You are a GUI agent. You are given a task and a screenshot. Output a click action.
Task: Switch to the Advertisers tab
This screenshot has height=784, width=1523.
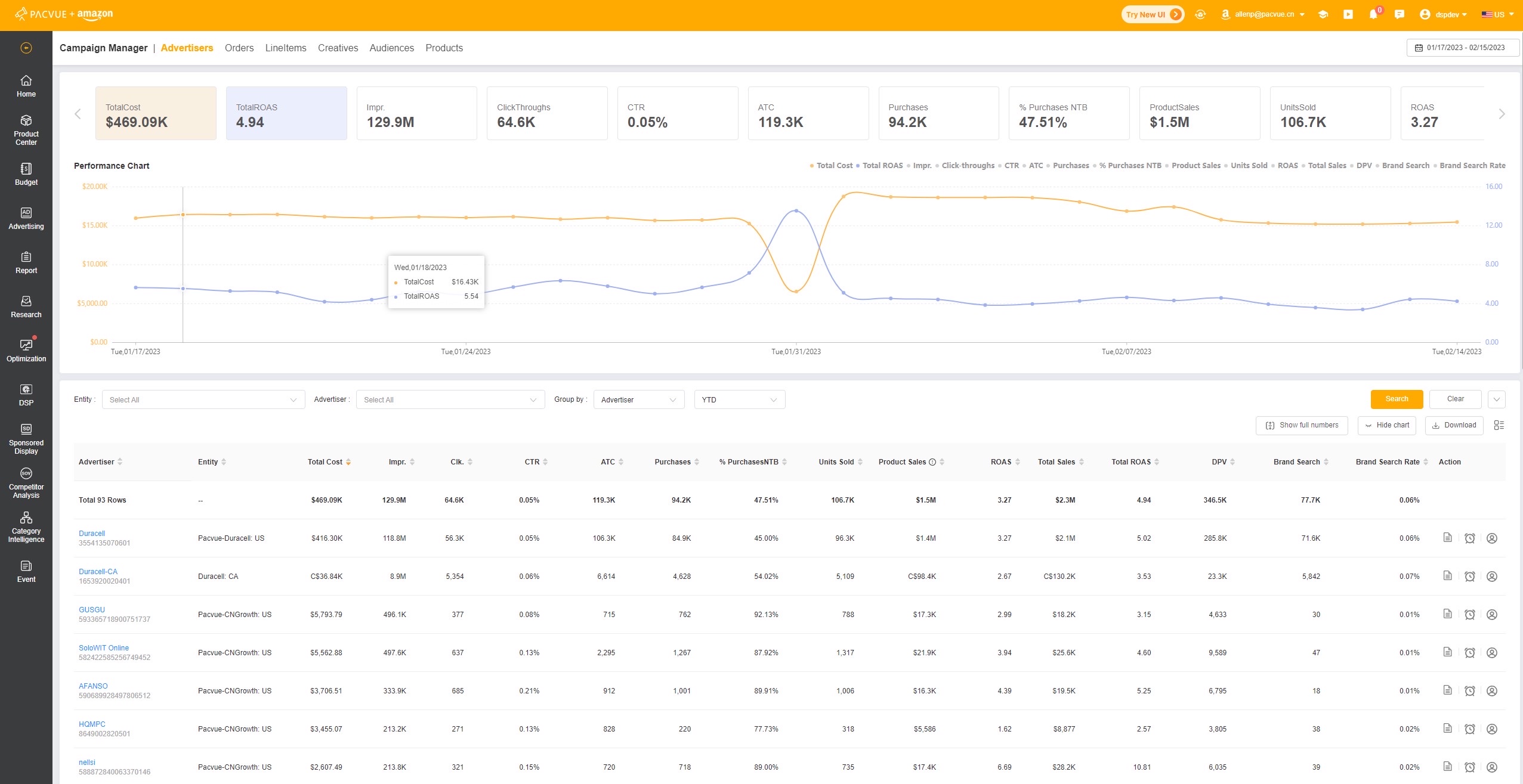pos(187,48)
